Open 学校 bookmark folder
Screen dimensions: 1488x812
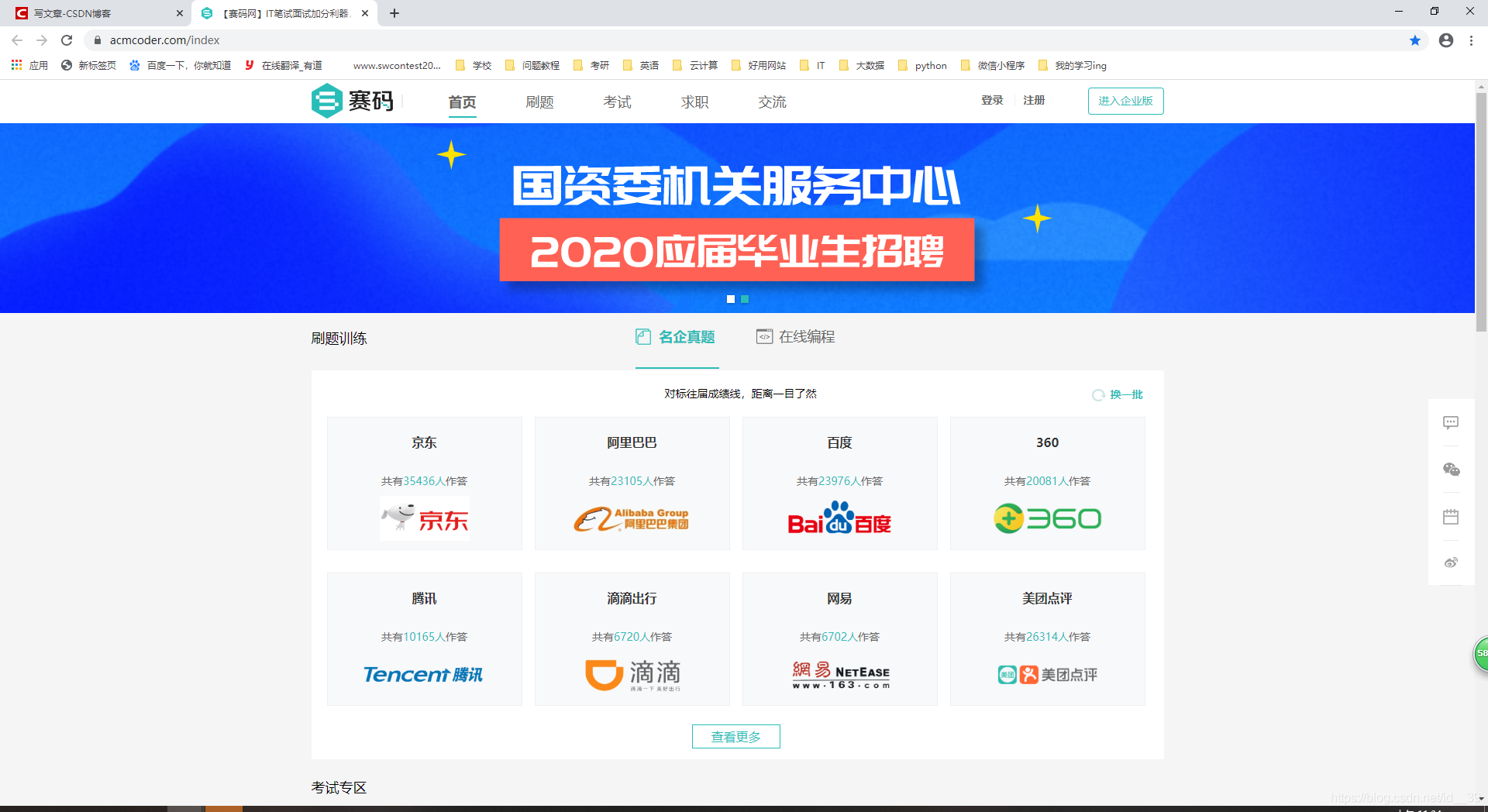pos(474,65)
